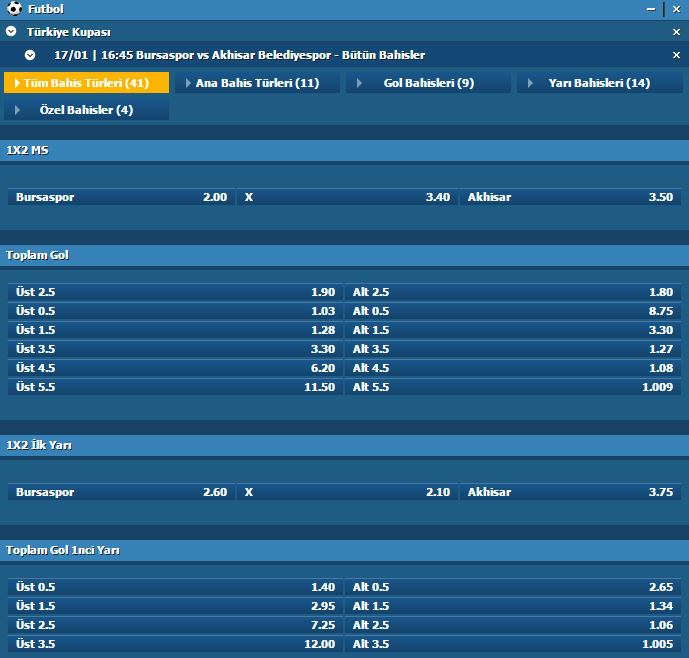The width and height of the screenshot is (689, 658).
Task: Bet Üst 3.5 at 12.00 first half
Action: coord(175,644)
